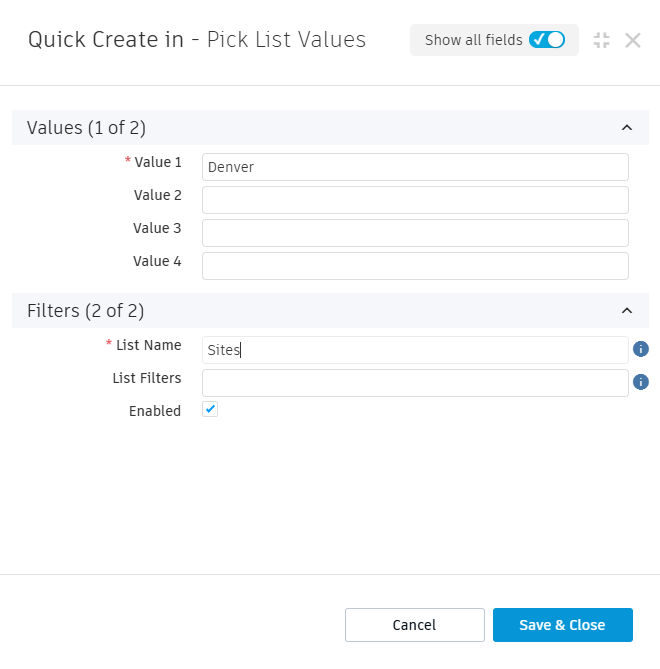
Task: Close the Quick Create dialog
Action: (633, 40)
